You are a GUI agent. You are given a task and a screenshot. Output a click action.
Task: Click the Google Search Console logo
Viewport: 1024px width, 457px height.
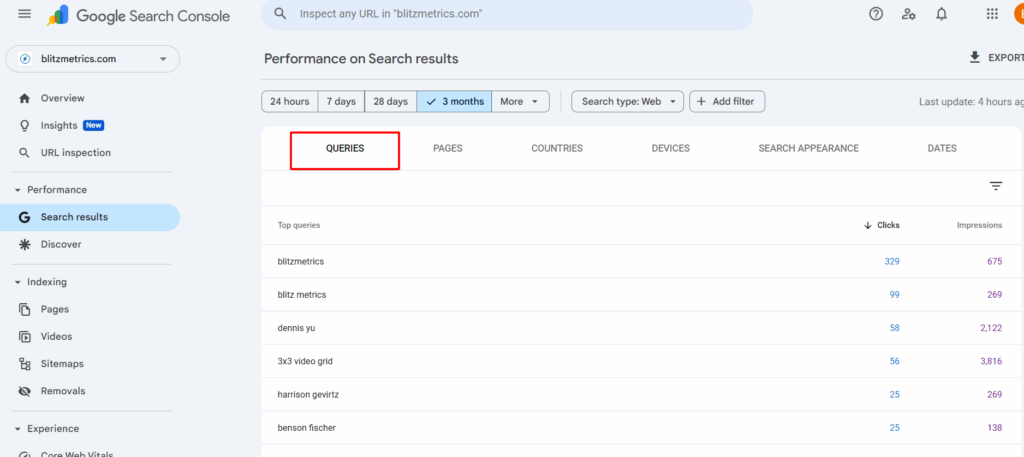click(x=138, y=16)
